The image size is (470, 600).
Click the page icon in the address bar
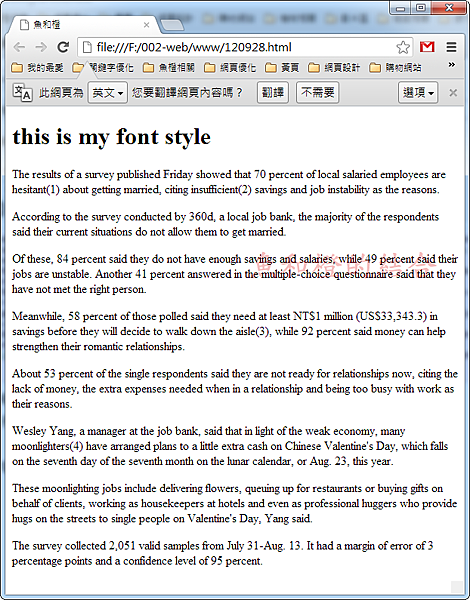pyautogui.click(x=88, y=47)
